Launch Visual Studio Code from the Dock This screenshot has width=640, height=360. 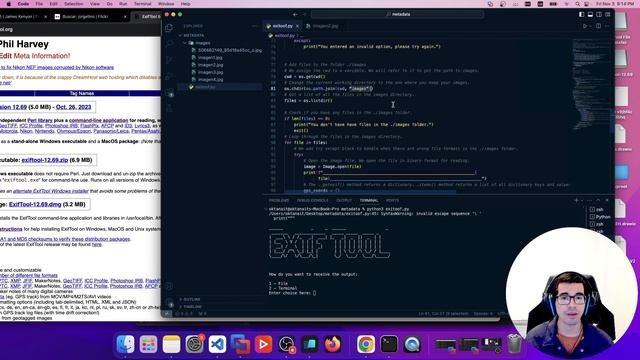tap(218, 344)
